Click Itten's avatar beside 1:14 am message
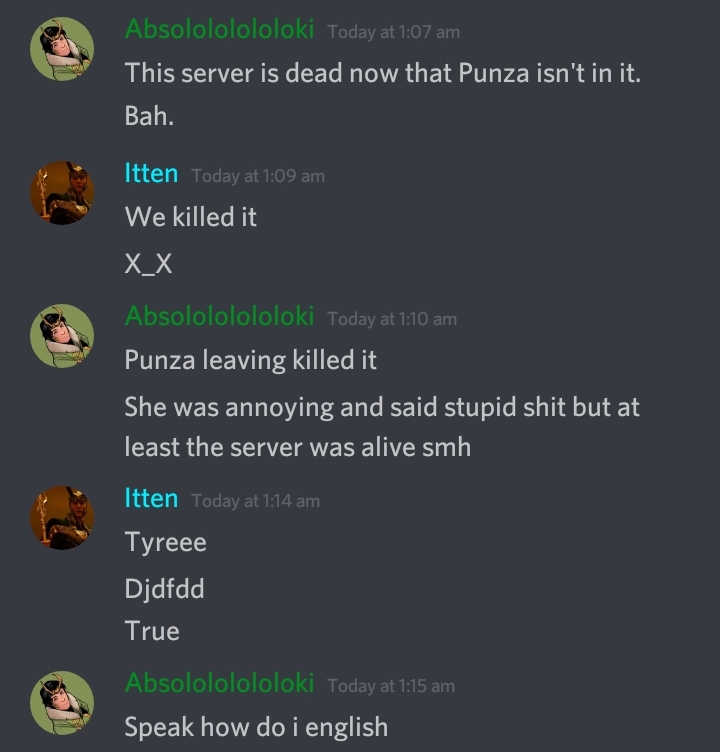This screenshot has height=752, width=720. pyautogui.click(x=62, y=517)
